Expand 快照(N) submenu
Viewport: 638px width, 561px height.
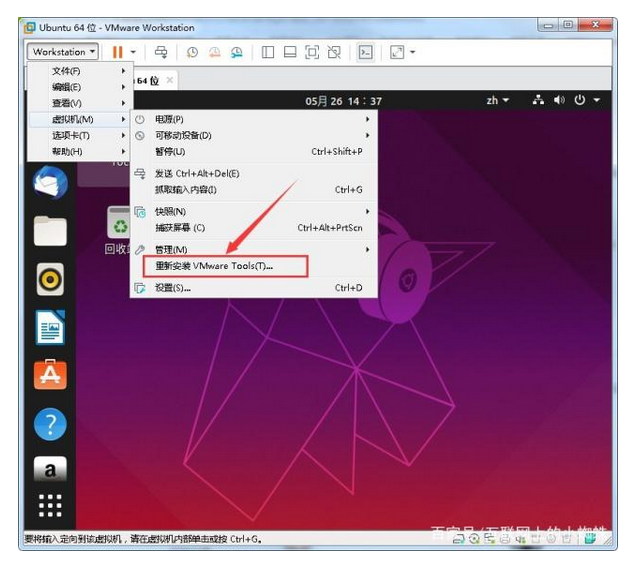click(x=253, y=212)
